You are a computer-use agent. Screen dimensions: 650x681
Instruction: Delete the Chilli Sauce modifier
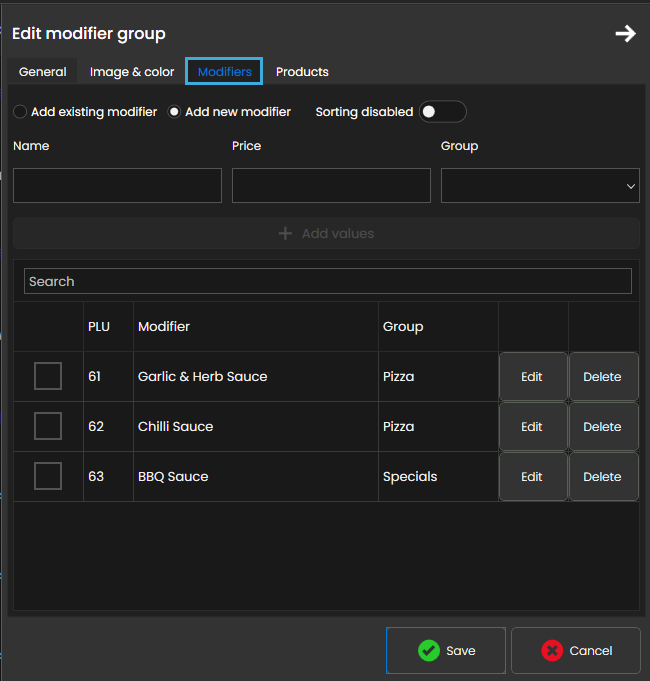[x=602, y=427]
